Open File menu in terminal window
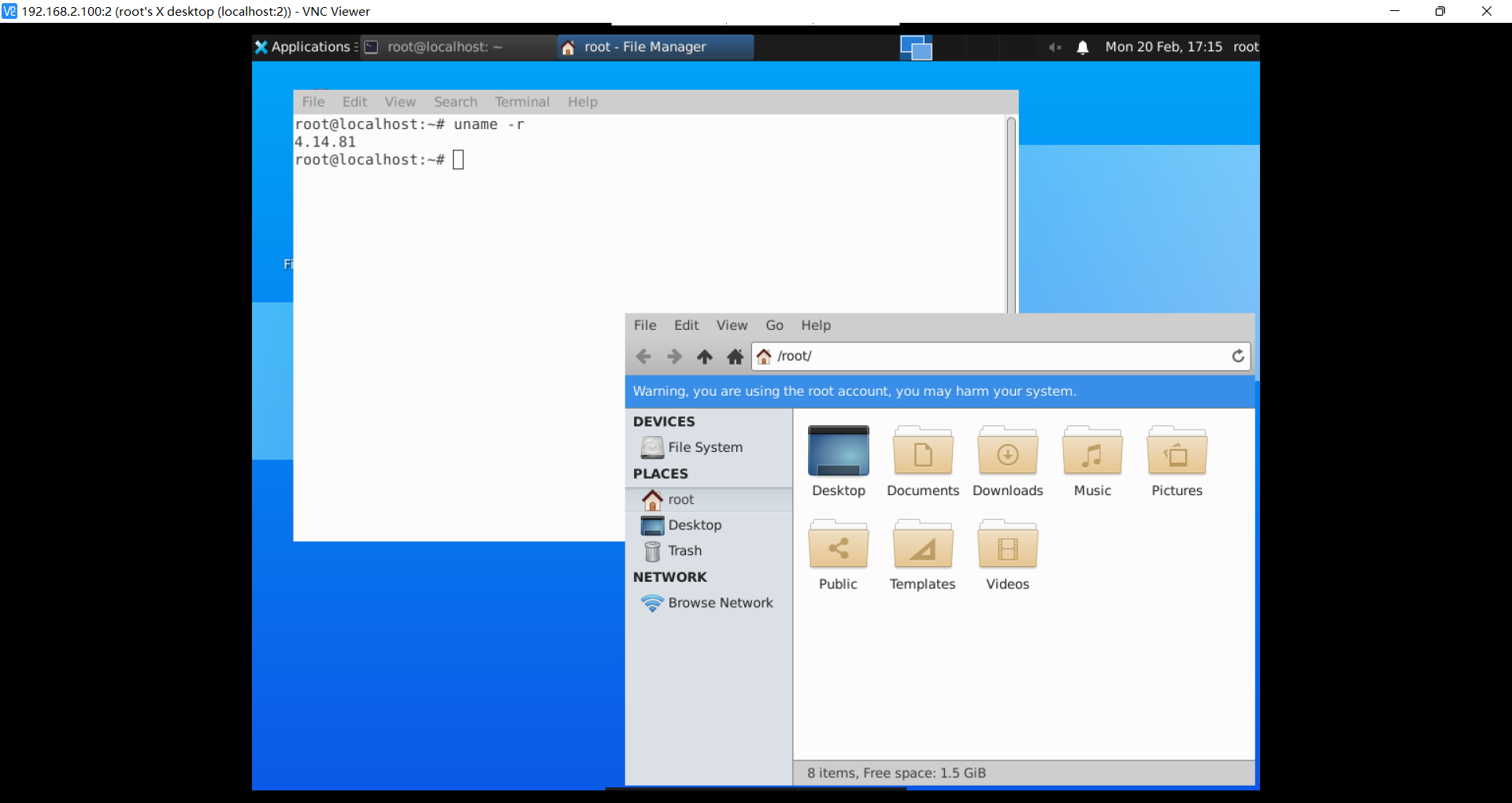The width and height of the screenshot is (1512, 803). 313,102
